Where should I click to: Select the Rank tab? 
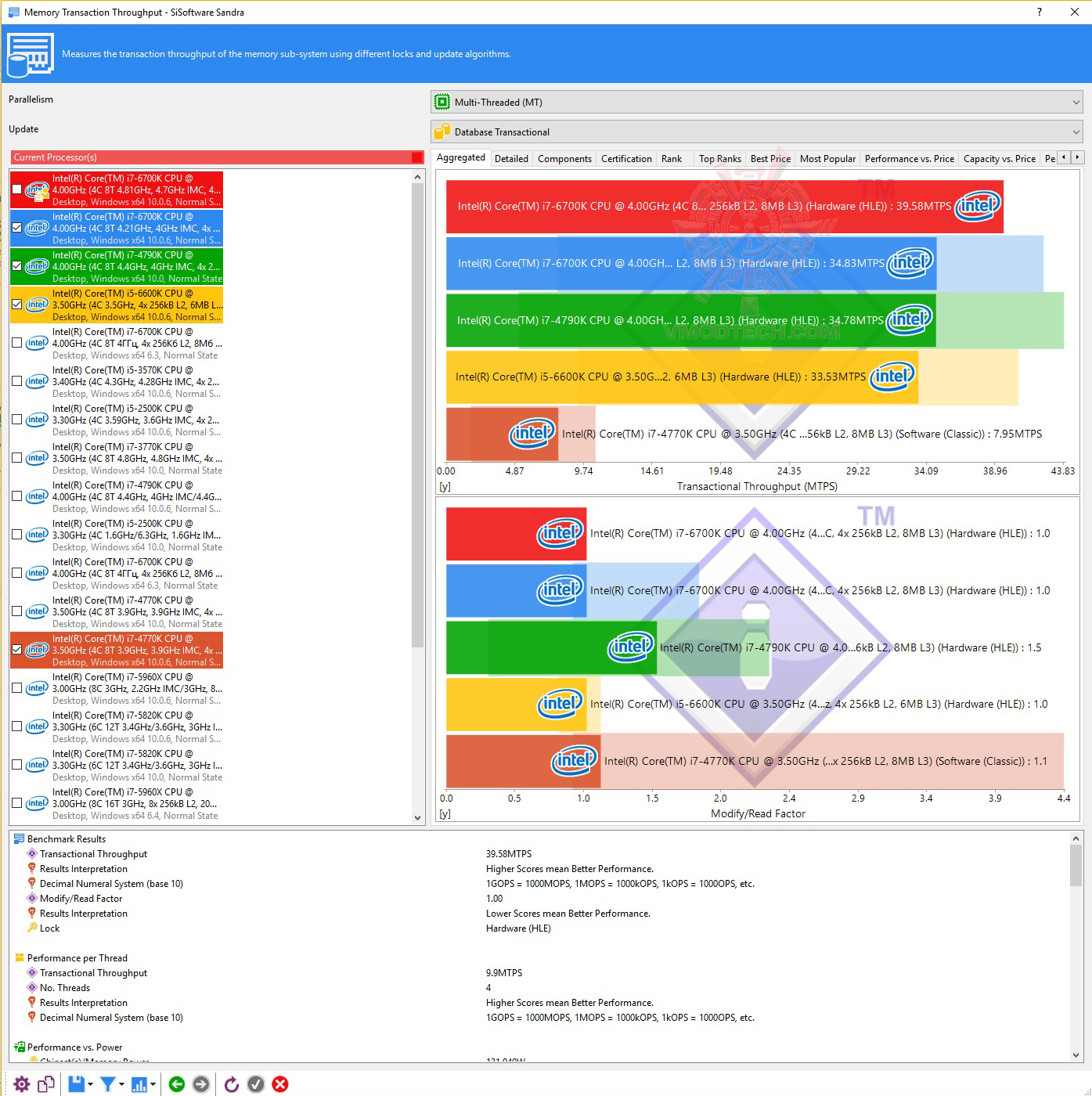(x=672, y=158)
